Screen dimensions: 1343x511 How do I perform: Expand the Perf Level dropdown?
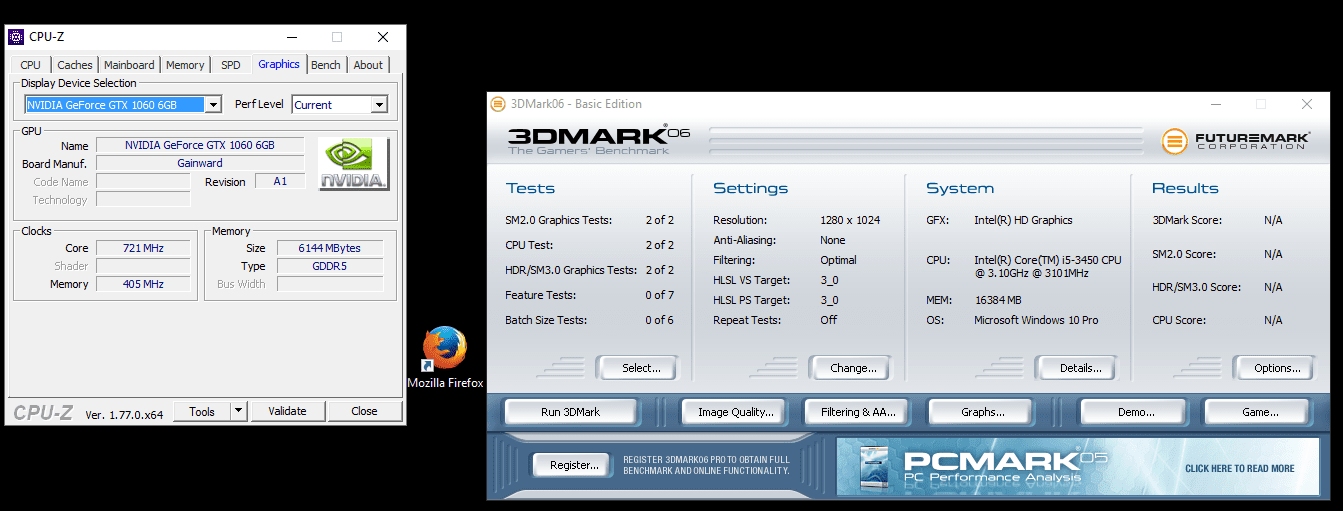click(379, 105)
